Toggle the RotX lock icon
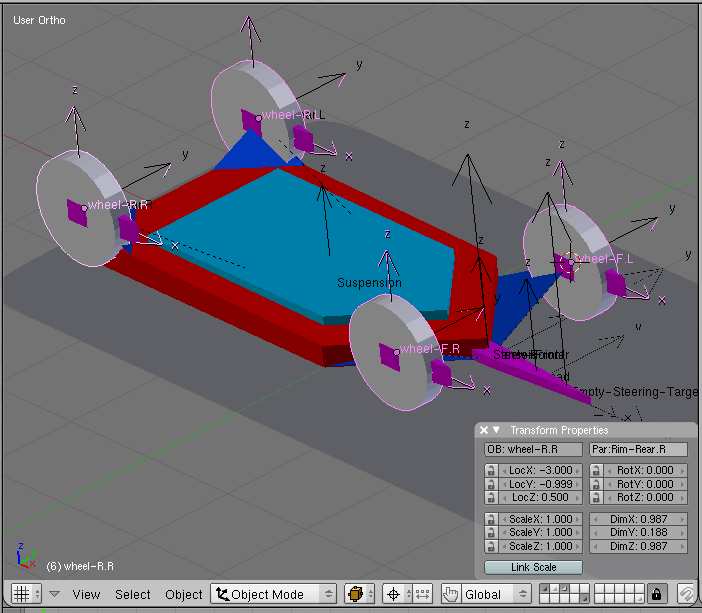The image size is (702, 613). pyautogui.click(x=596, y=470)
